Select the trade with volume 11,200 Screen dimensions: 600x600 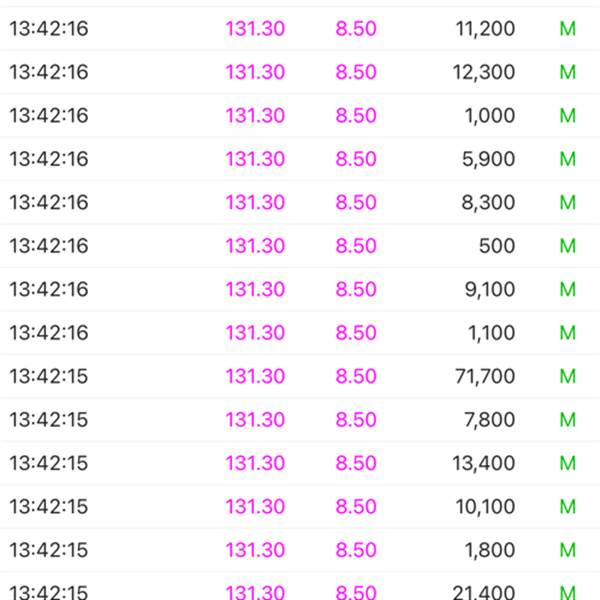(x=484, y=29)
